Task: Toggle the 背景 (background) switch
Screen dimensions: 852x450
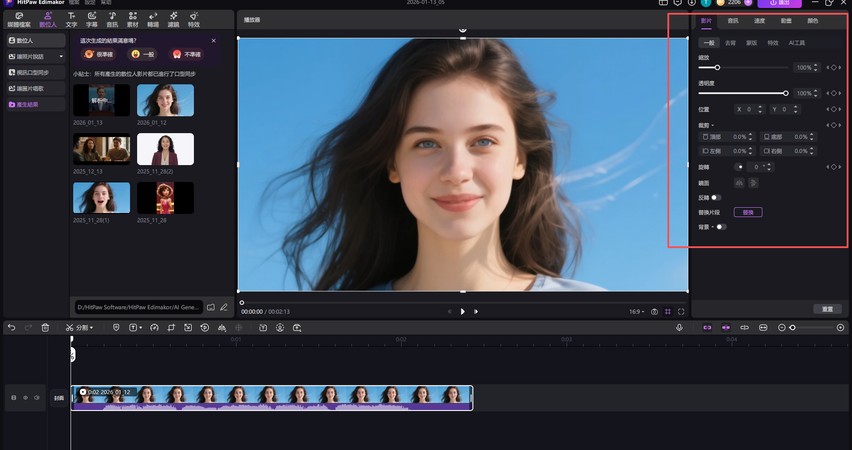Action: [720, 227]
